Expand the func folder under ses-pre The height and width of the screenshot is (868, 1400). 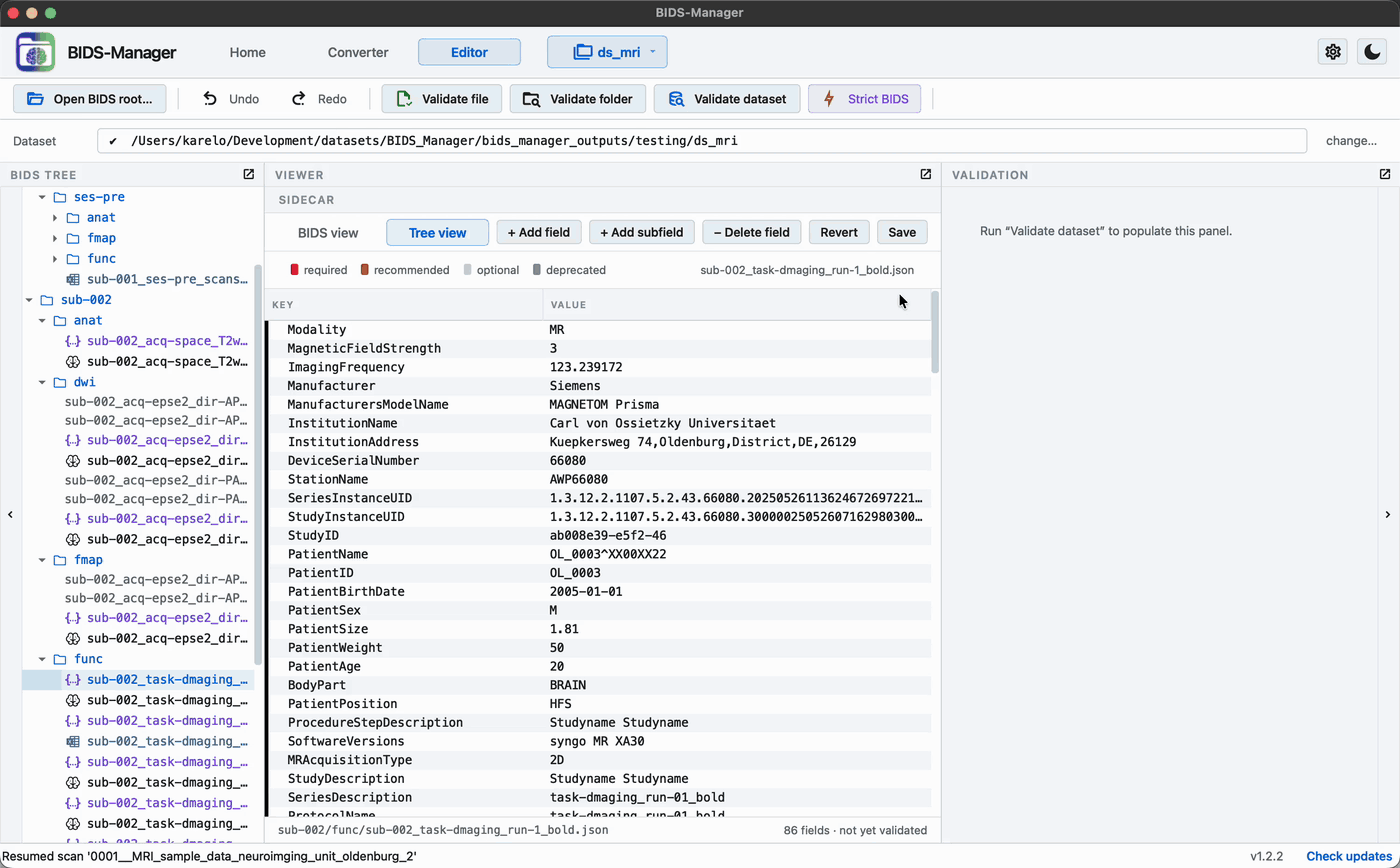tap(56, 258)
